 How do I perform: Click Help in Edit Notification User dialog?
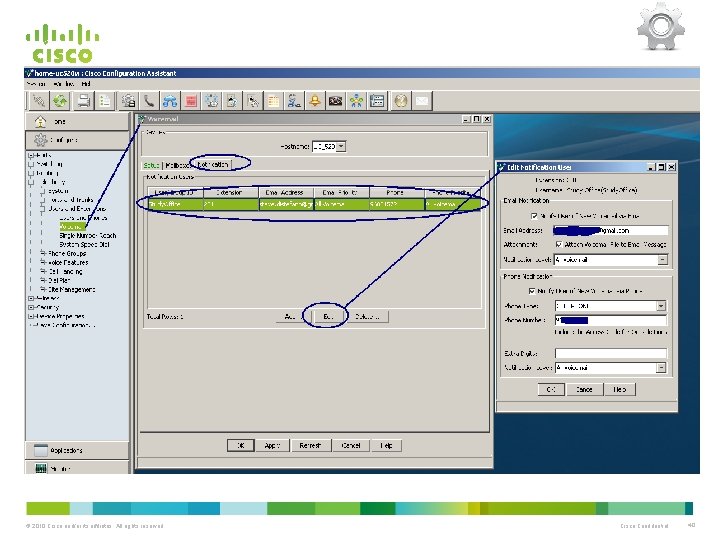click(619, 389)
